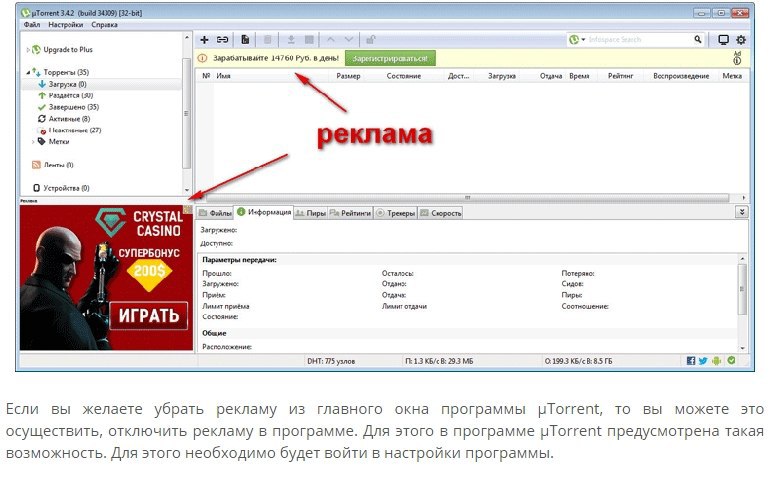Click the Twitter icon in status bar
The height and width of the screenshot is (480, 769).
click(704, 359)
